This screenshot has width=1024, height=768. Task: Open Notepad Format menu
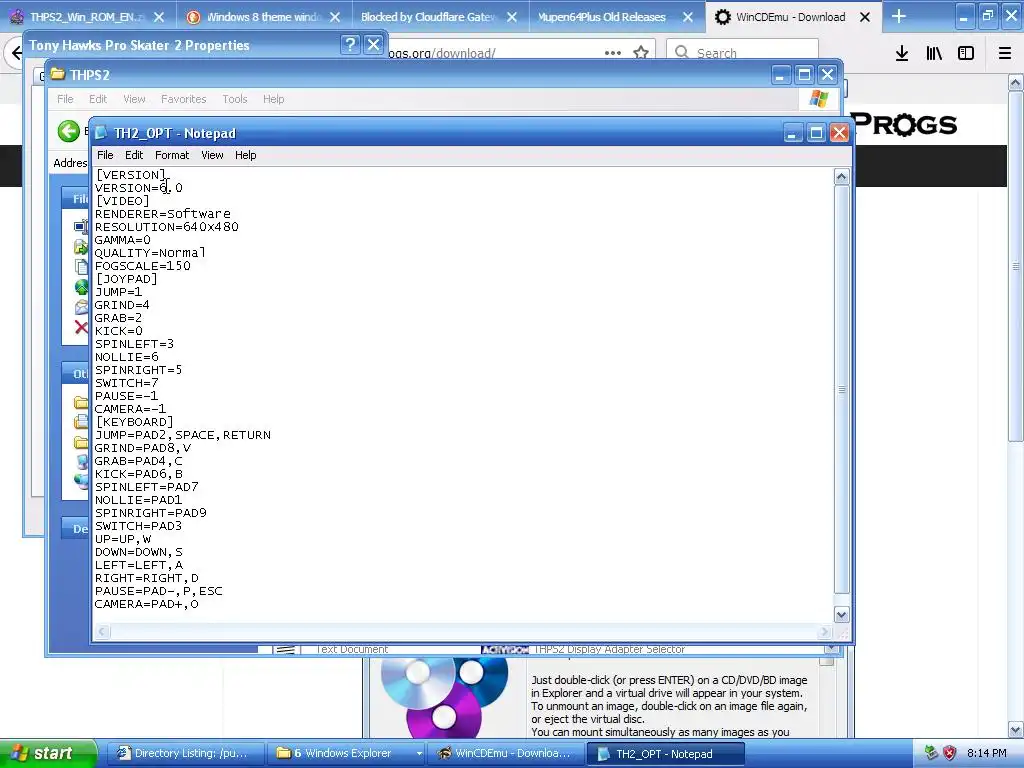[172, 155]
